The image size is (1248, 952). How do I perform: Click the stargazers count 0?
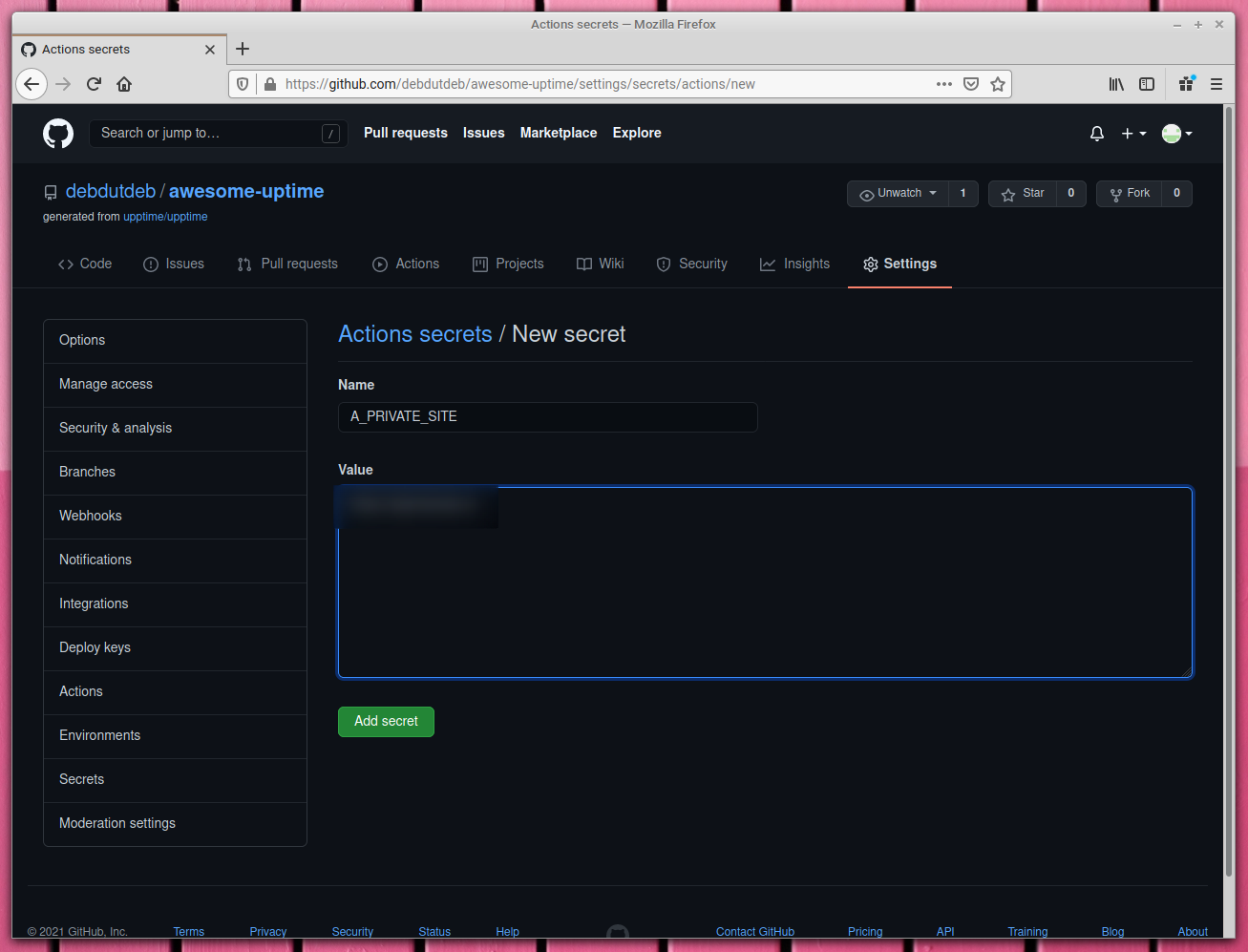click(1071, 194)
